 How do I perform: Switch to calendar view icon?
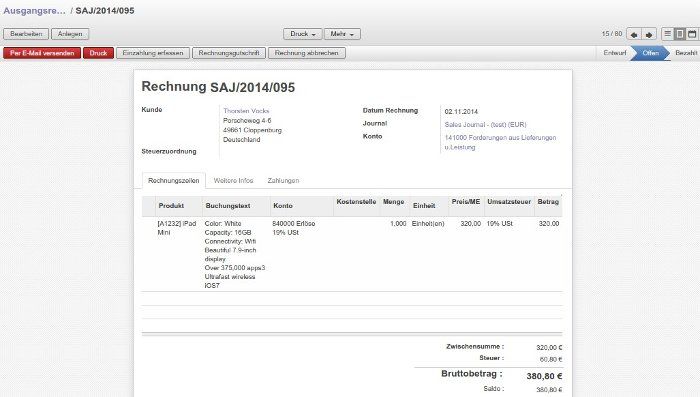pos(692,34)
